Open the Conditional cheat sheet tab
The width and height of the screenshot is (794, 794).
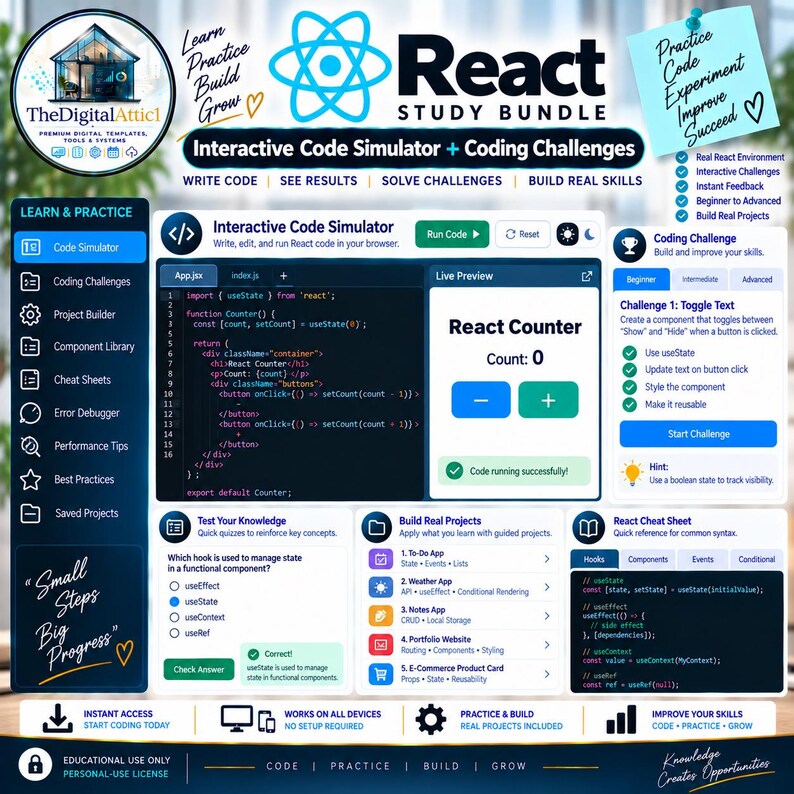coord(757,560)
